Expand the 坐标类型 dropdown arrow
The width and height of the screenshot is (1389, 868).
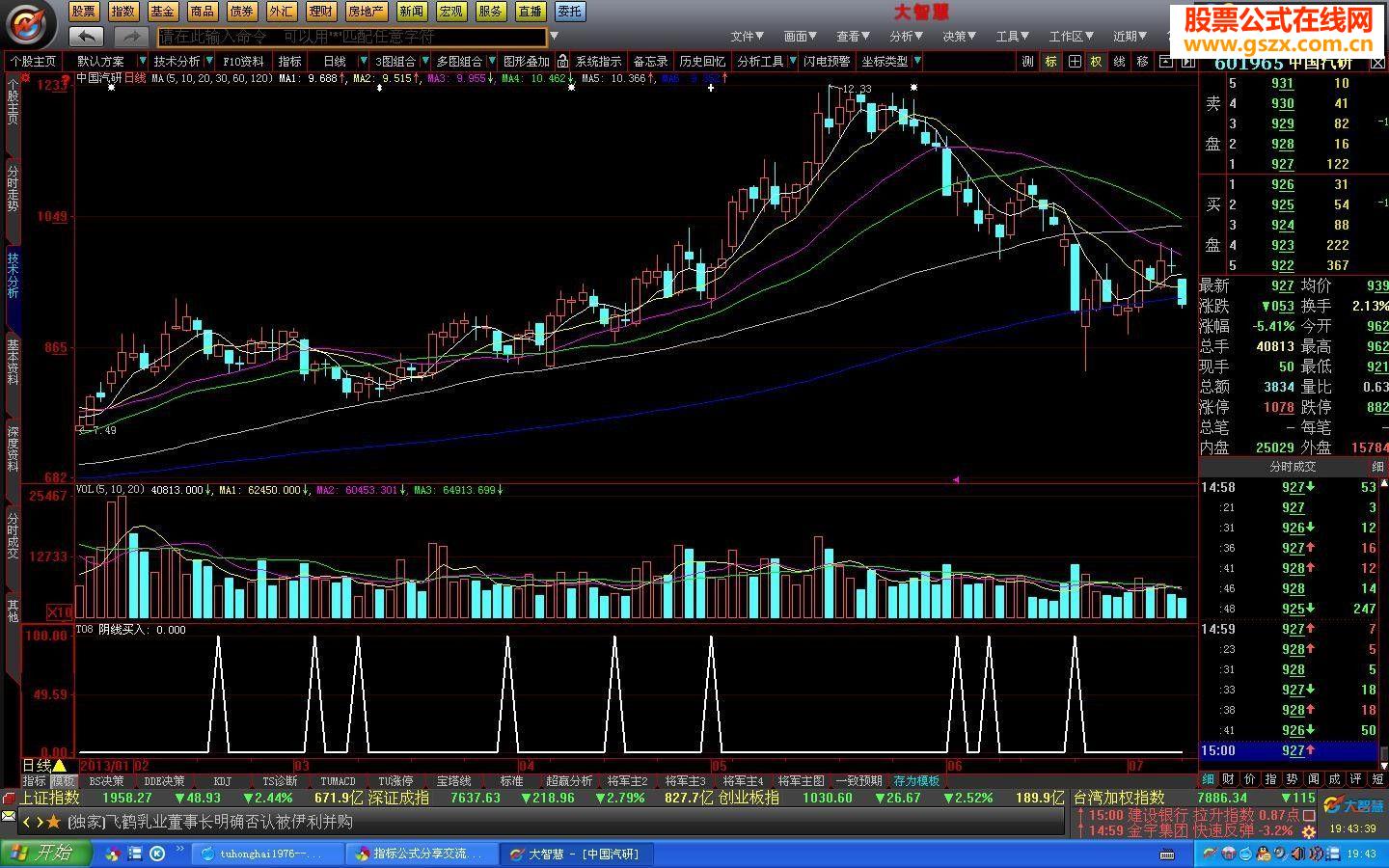pyautogui.click(x=917, y=61)
